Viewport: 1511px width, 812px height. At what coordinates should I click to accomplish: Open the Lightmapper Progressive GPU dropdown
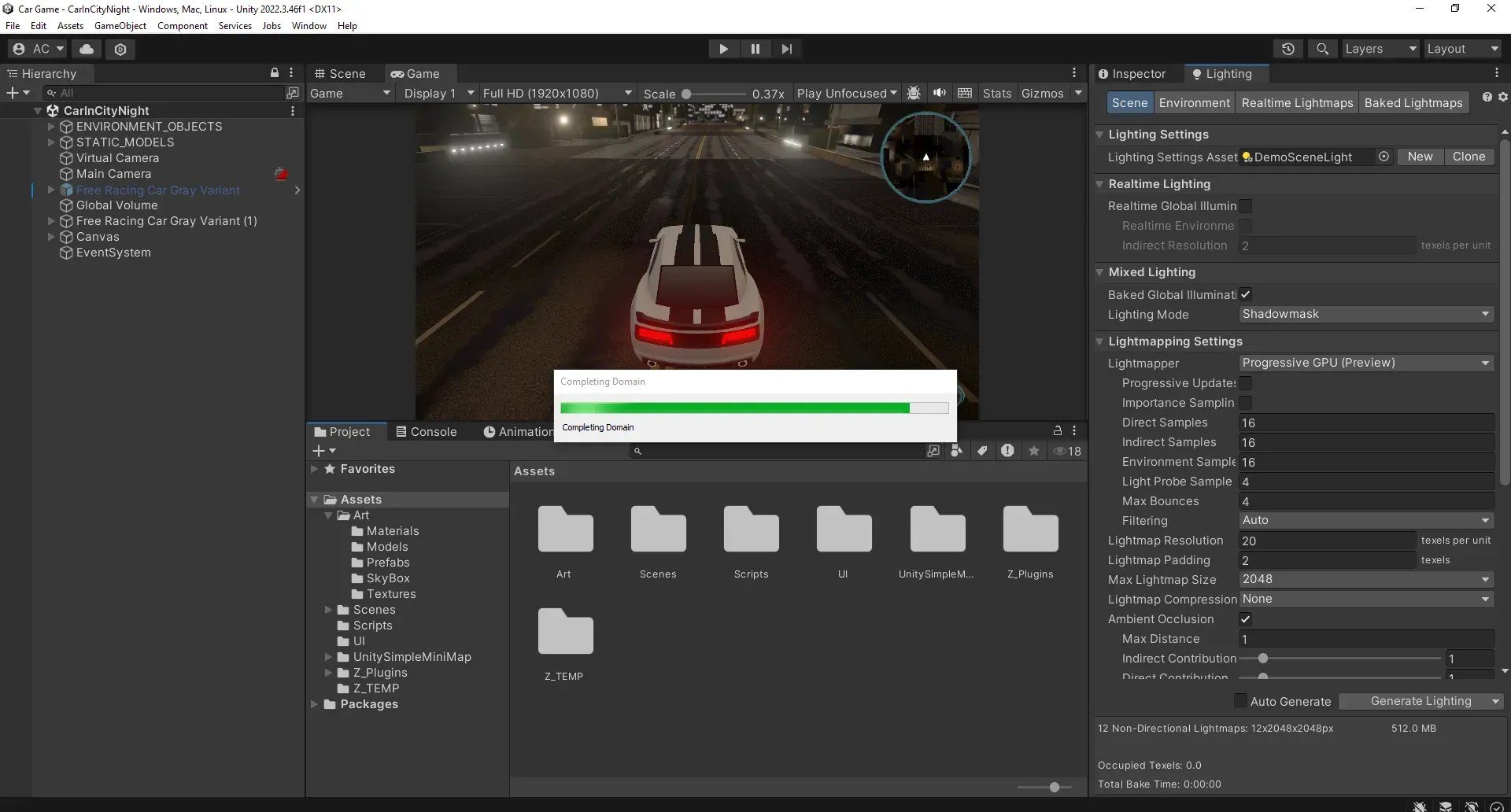[1366, 363]
